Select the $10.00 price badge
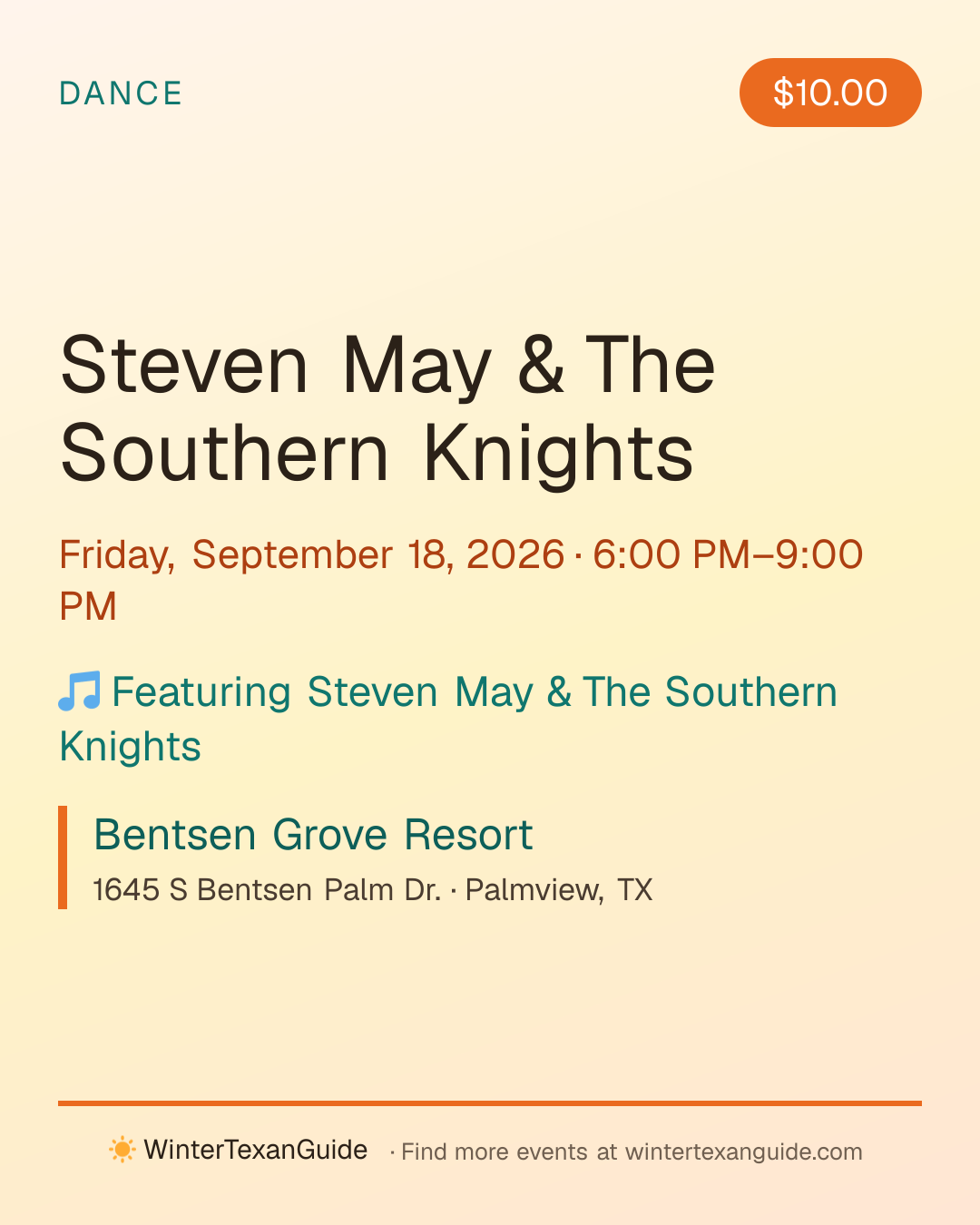The width and height of the screenshot is (980, 1225). click(830, 93)
